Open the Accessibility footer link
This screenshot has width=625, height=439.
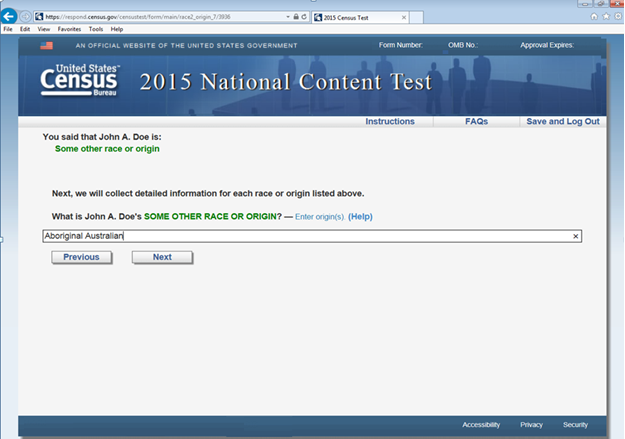pyautogui.click(x=481, y=425)
